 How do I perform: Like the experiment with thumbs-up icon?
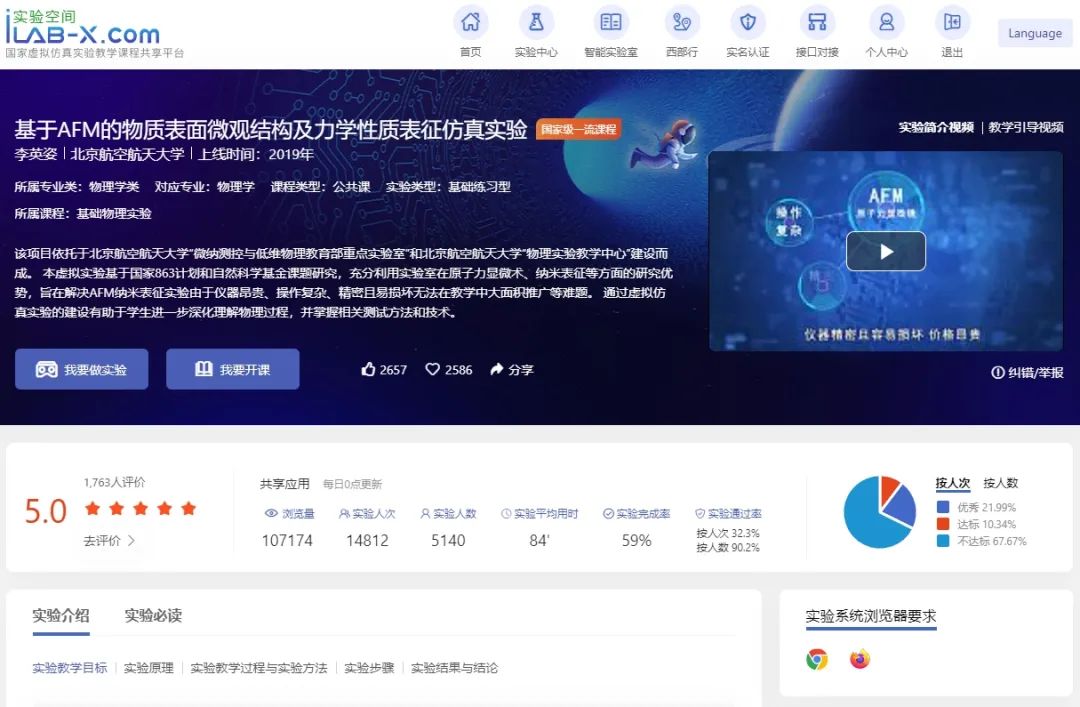(x=369, y=370)
